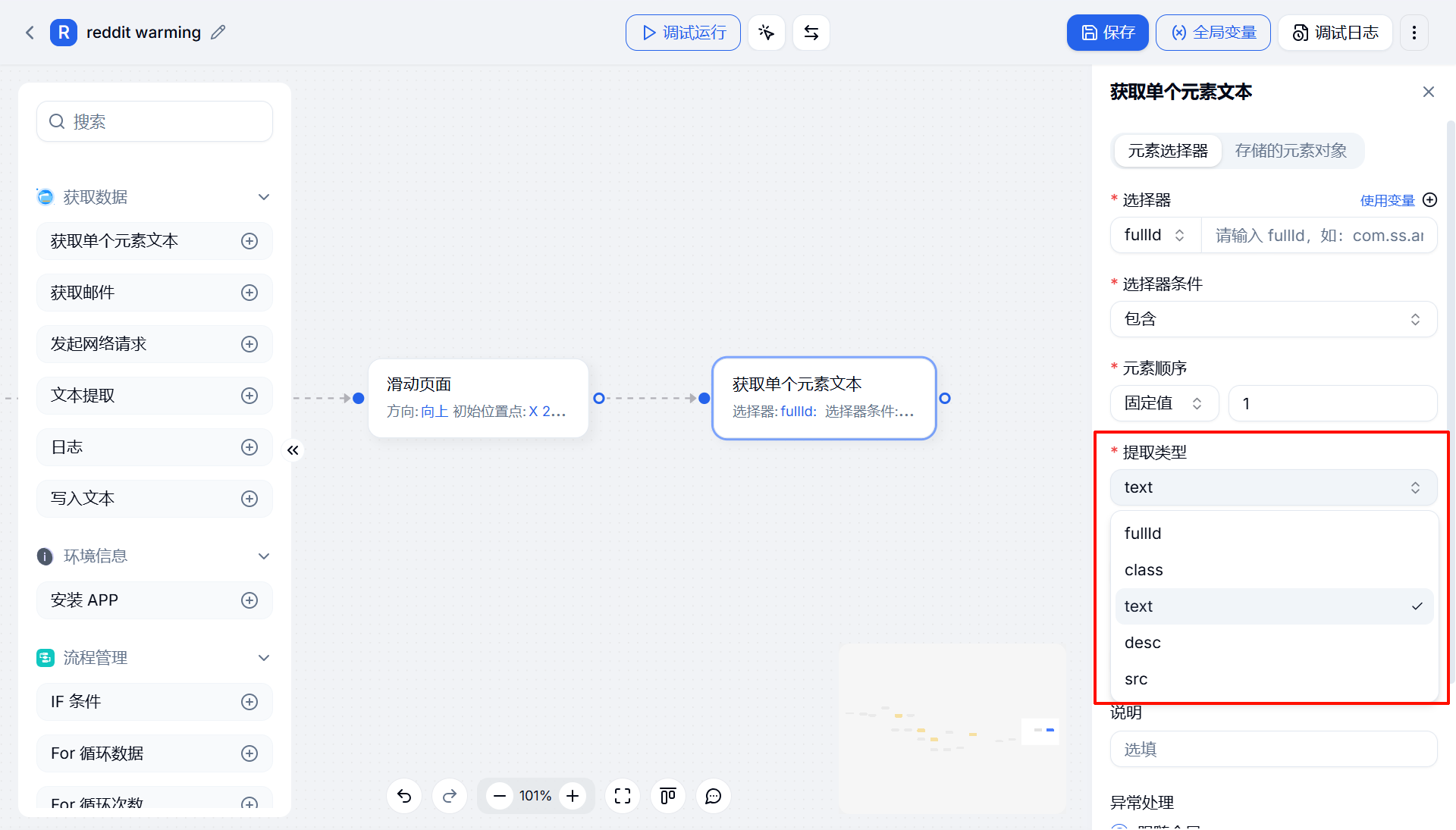Click the 获取邮件 list item label
Viewport: 1456px width, 830px height.
coord(83,293)
